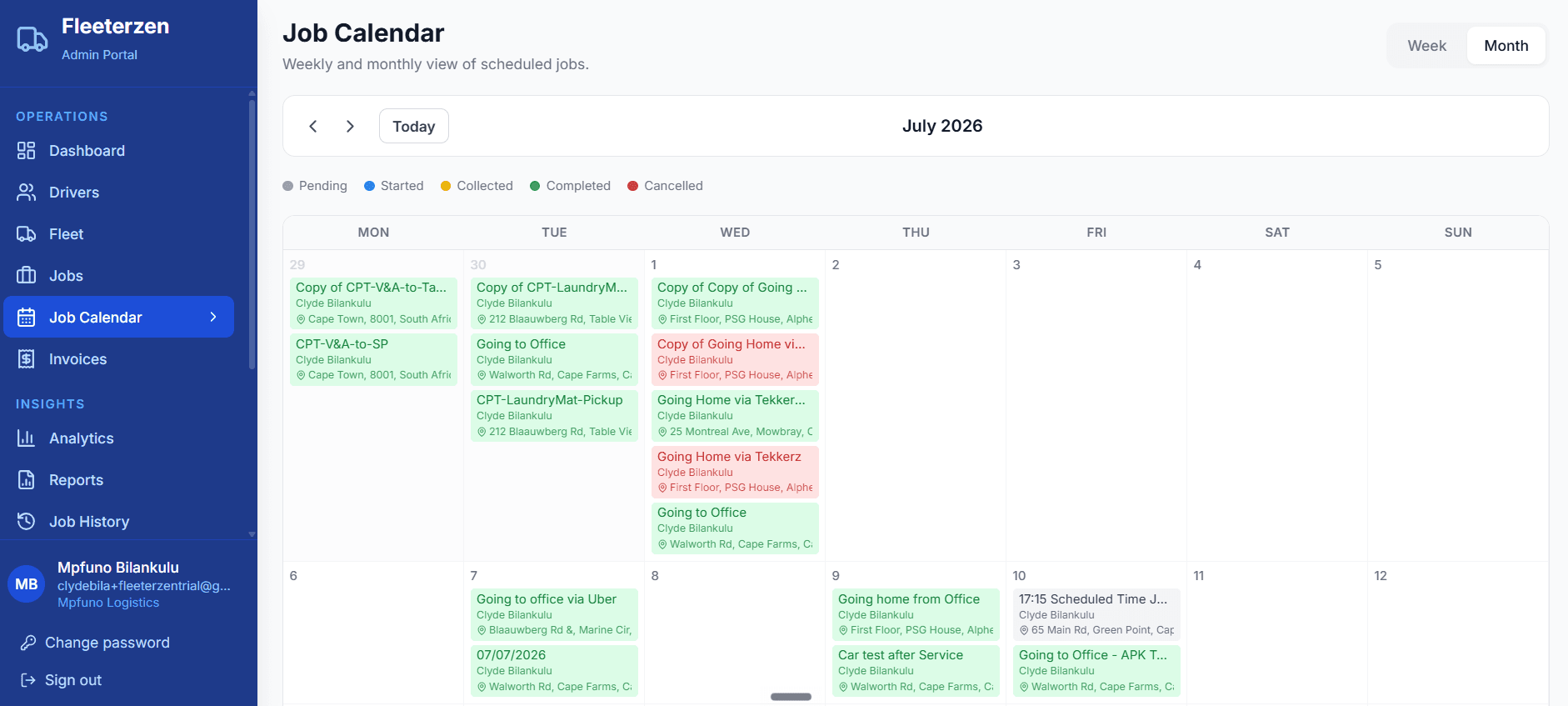Open Going Home via Tekker... green job card

pyautogui.click(x=735, y=415)
